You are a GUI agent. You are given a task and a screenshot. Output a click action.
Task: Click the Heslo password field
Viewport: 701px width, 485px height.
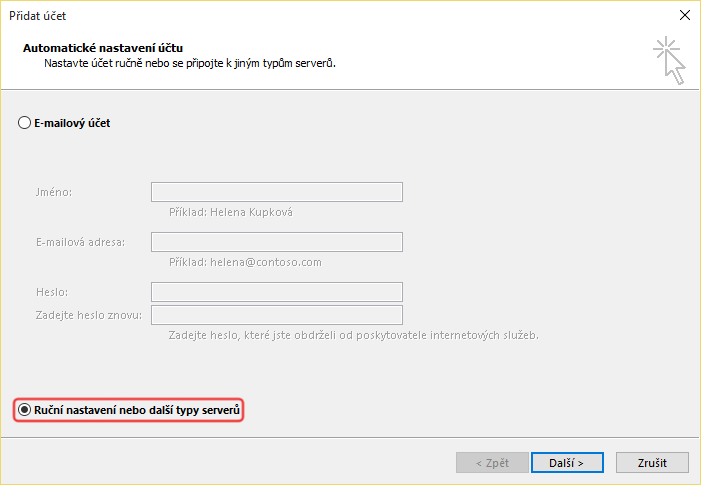tap(276, 292)
